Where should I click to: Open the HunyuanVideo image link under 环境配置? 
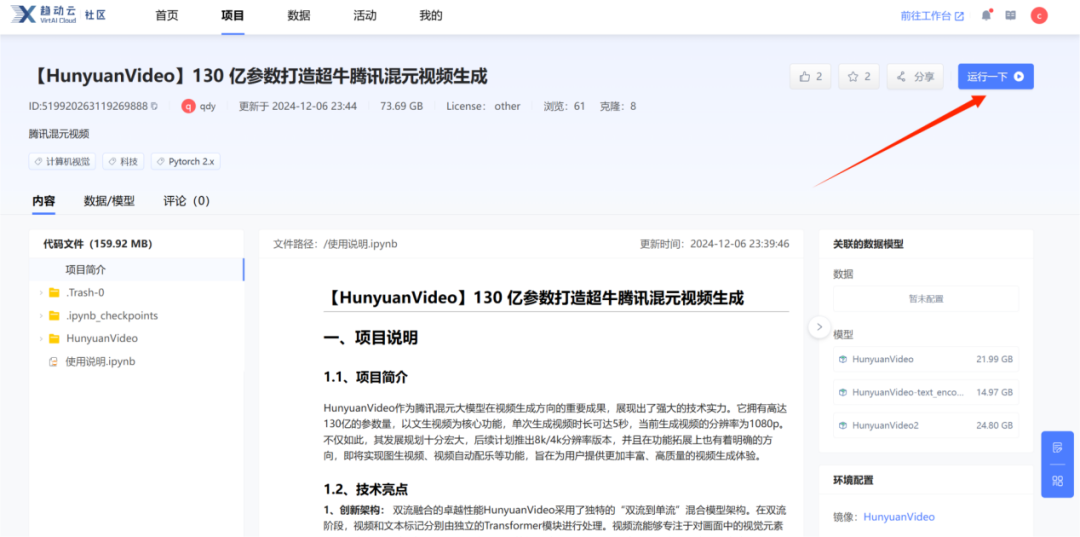pos(899,517)
